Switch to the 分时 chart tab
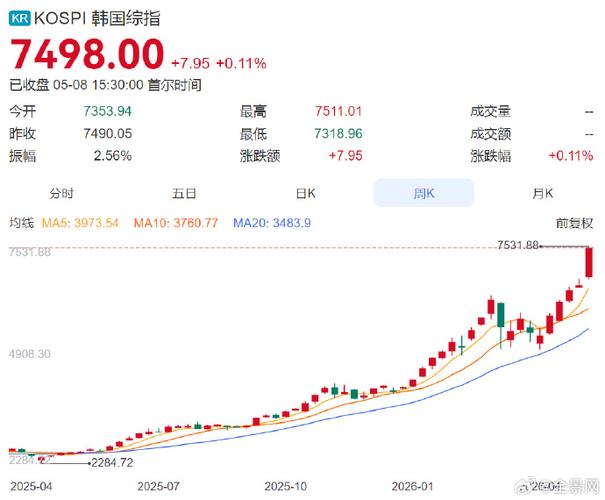This screenshot has height=500, width=605. pyautogui.click(x=61, y=193)
